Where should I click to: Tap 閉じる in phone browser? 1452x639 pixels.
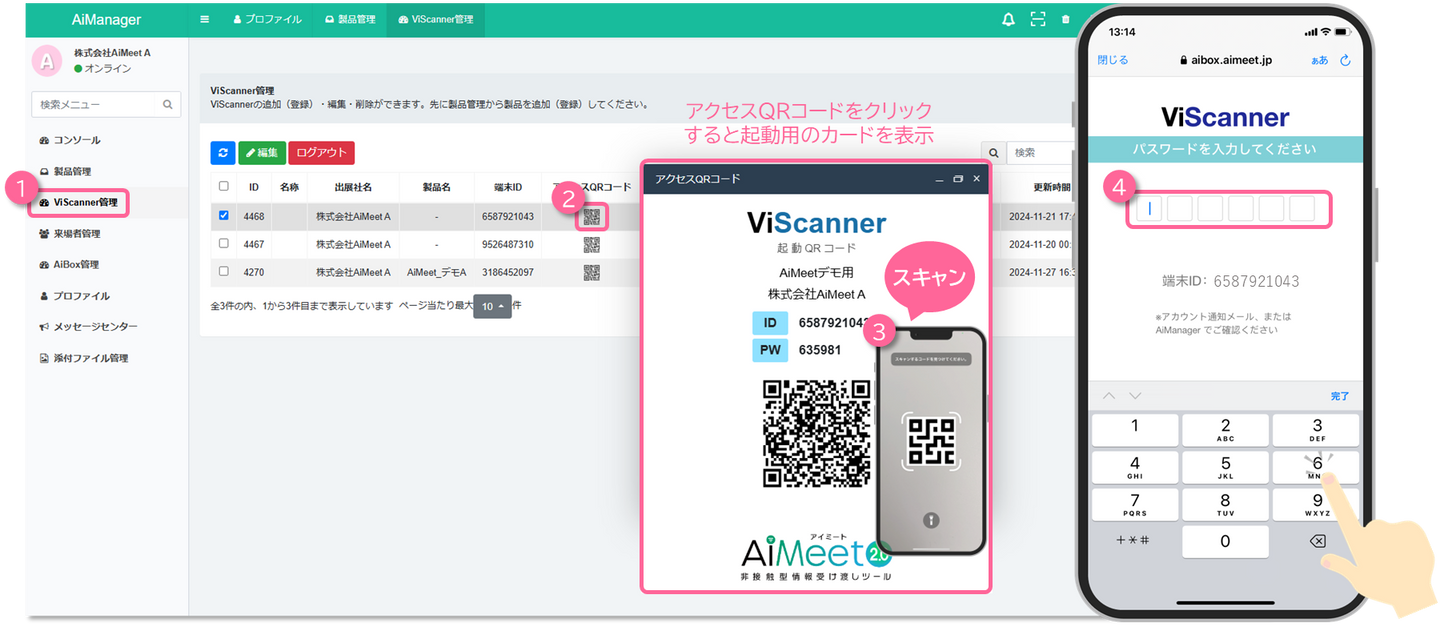pos(1113,60)
